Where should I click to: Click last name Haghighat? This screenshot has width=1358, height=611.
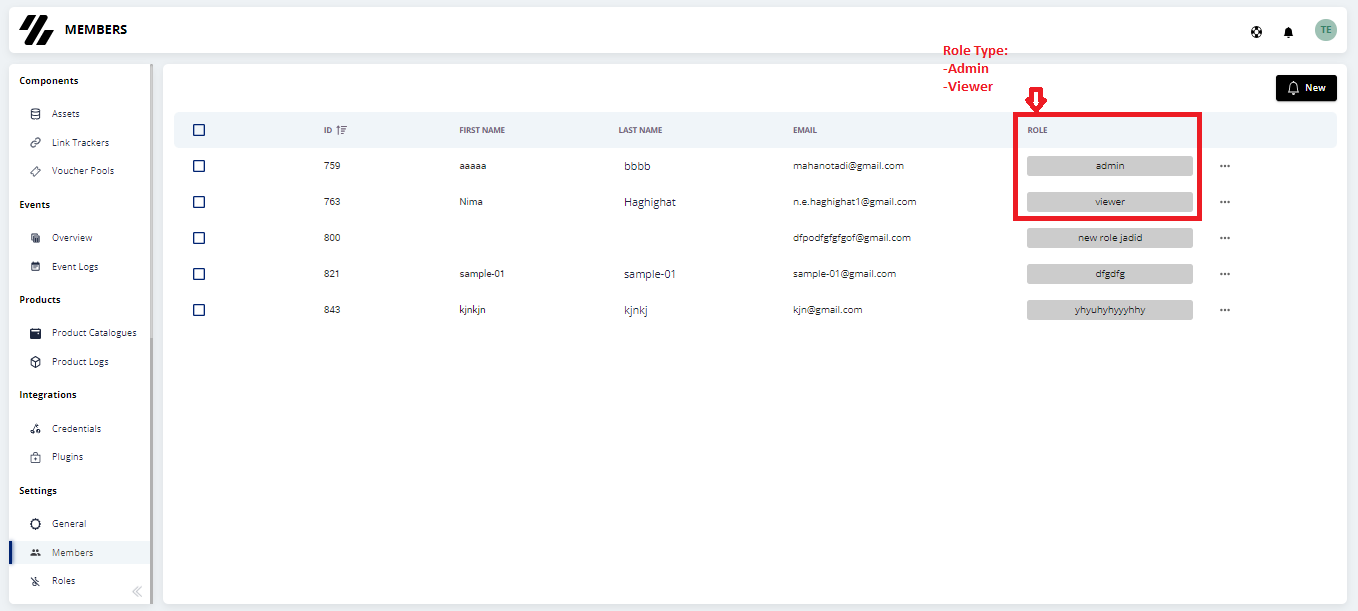(650, 202)
